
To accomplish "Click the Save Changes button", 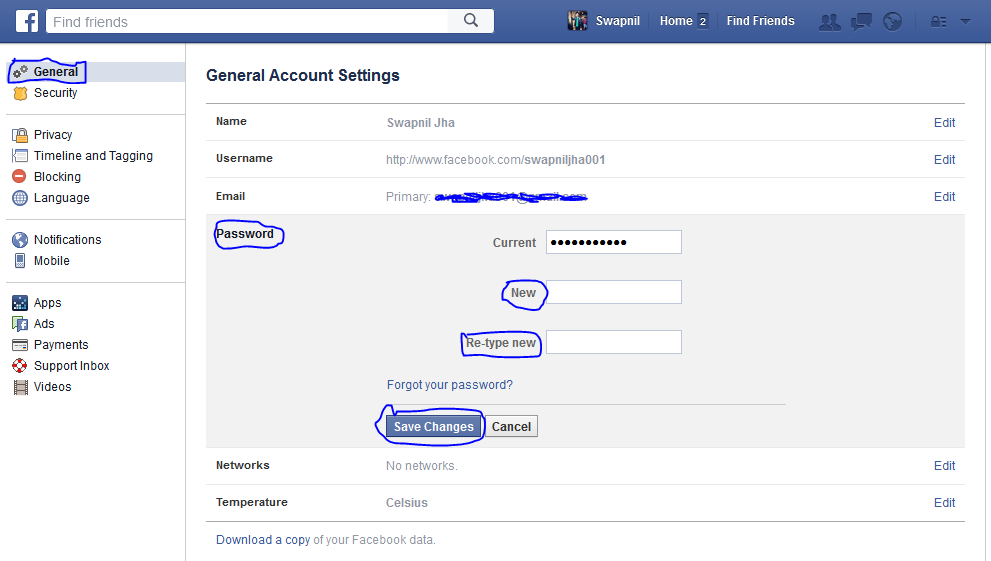I will [434, 426].
